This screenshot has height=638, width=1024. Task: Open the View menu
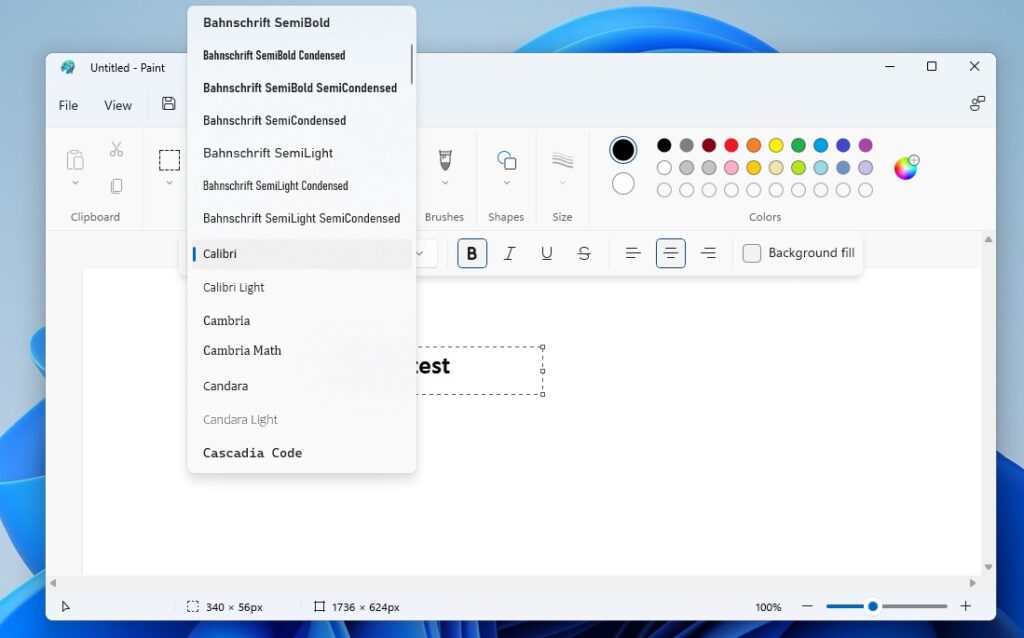(118, 105)
